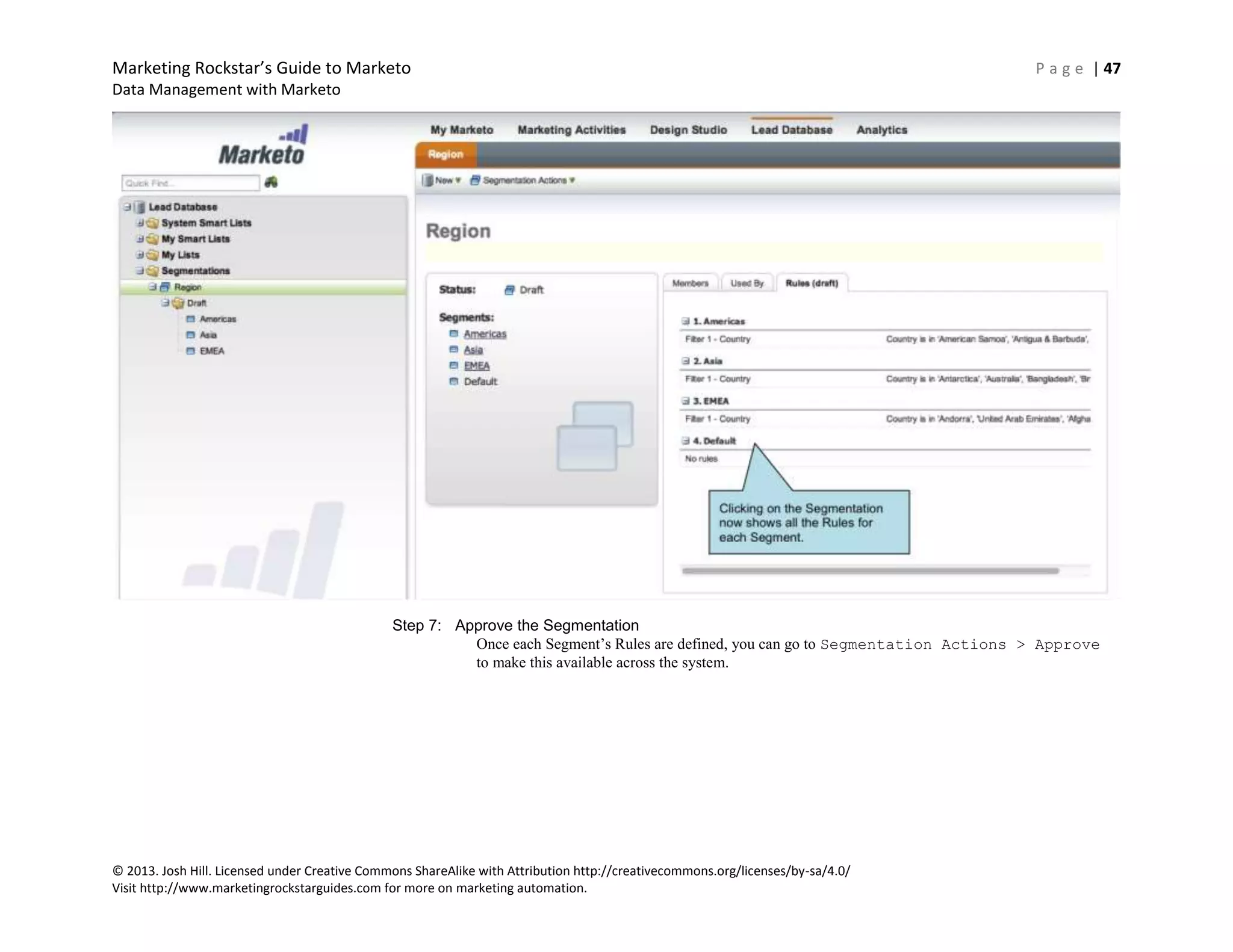
Task: Click the Asia icon in Segments list
Action: click(454, 350)
